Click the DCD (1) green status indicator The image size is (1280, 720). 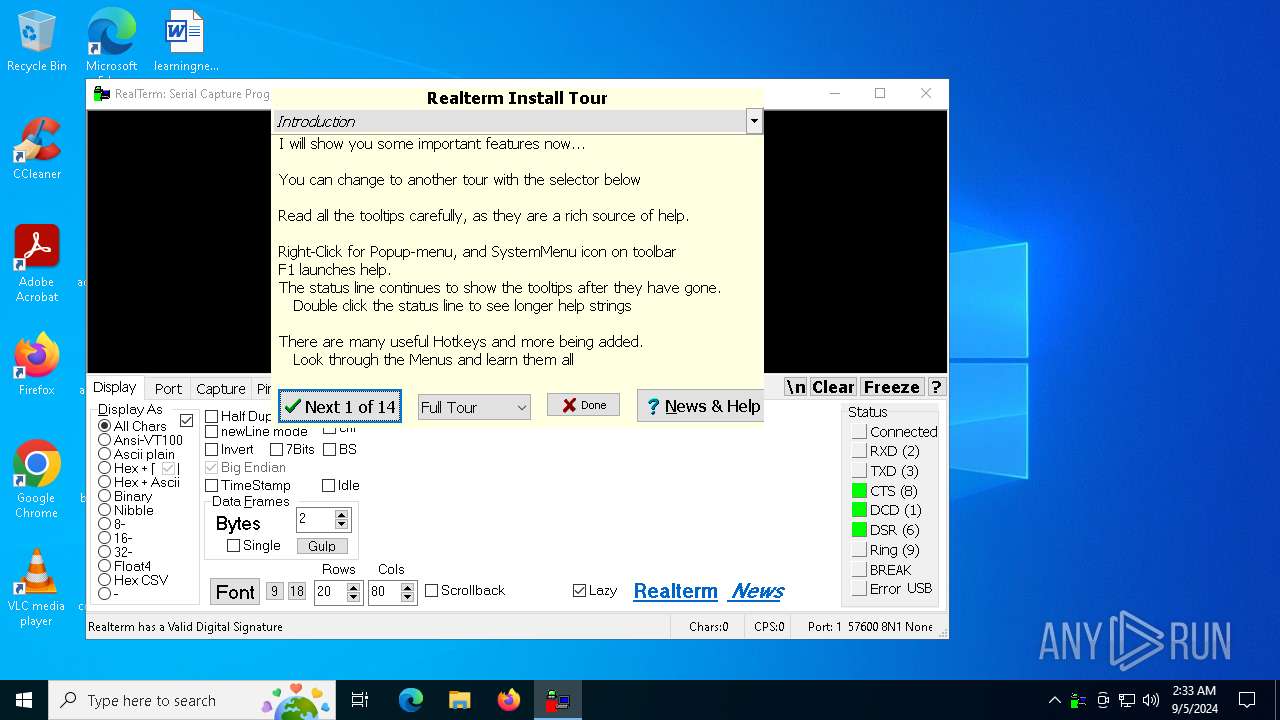coord(859,510)
